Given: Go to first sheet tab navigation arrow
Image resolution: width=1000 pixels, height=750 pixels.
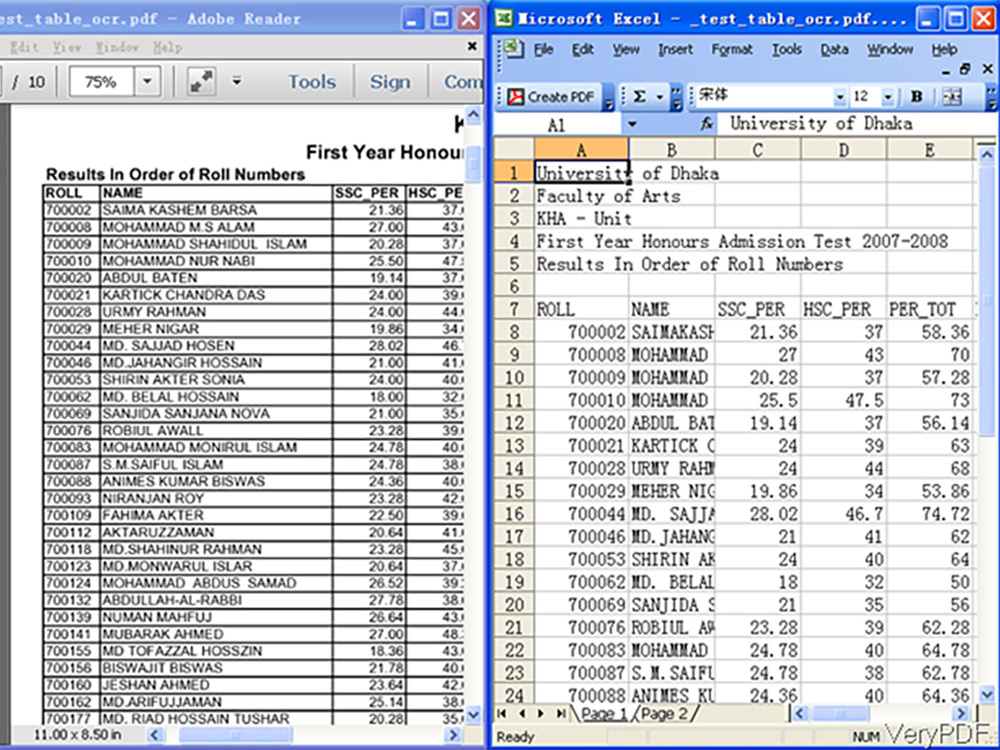Looking at the screenshot, I should [502, 714].
